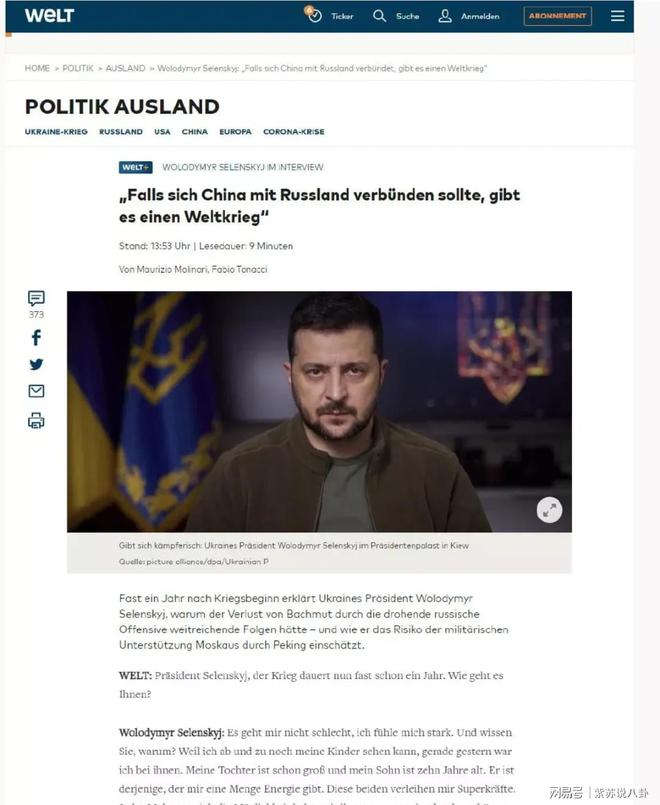660x805 pixels.
Task: Click the ABONNEMENT button
Action: [x=557, y=16]
